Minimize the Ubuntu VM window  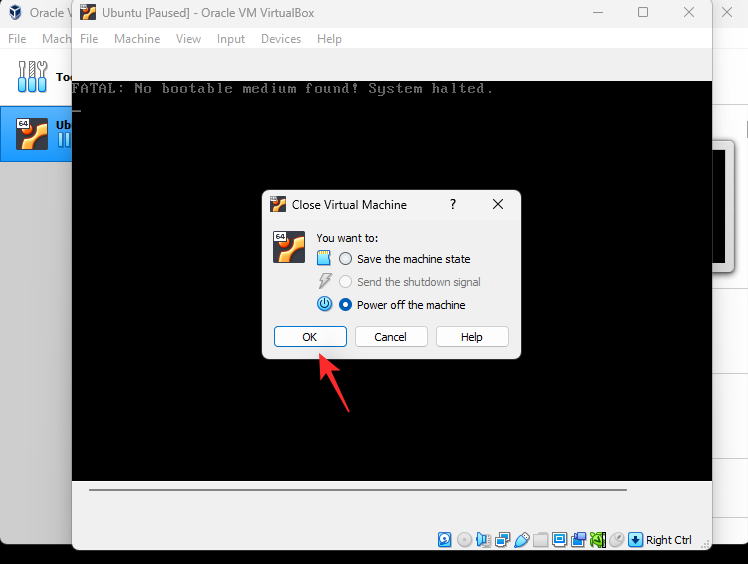point(598,12)
